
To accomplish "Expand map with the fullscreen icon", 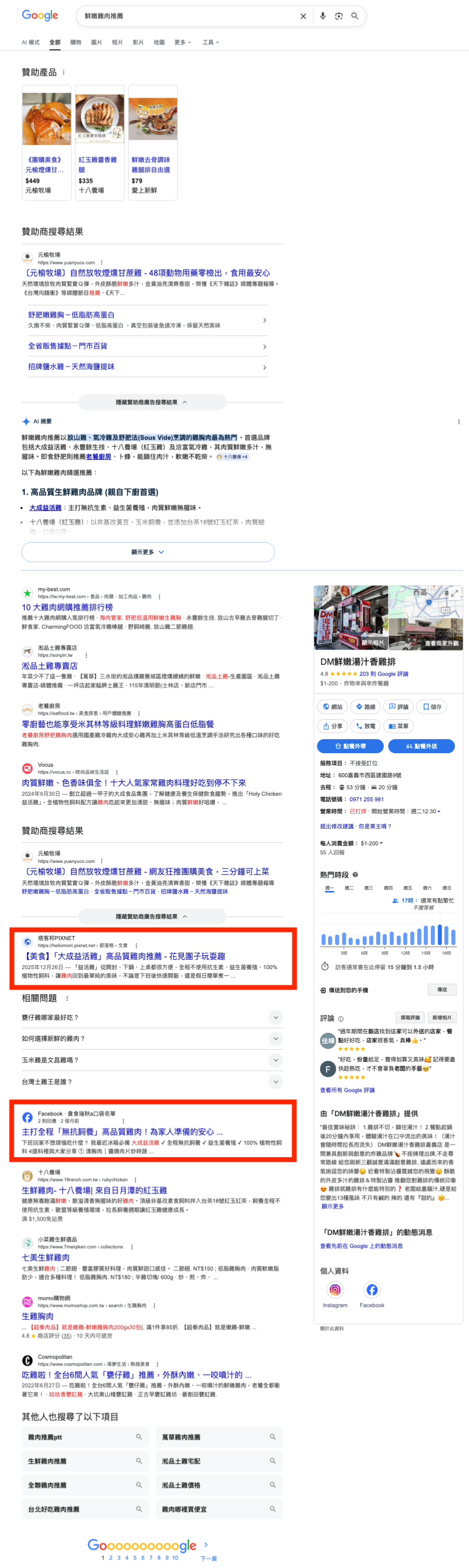I will pos(454,593).
